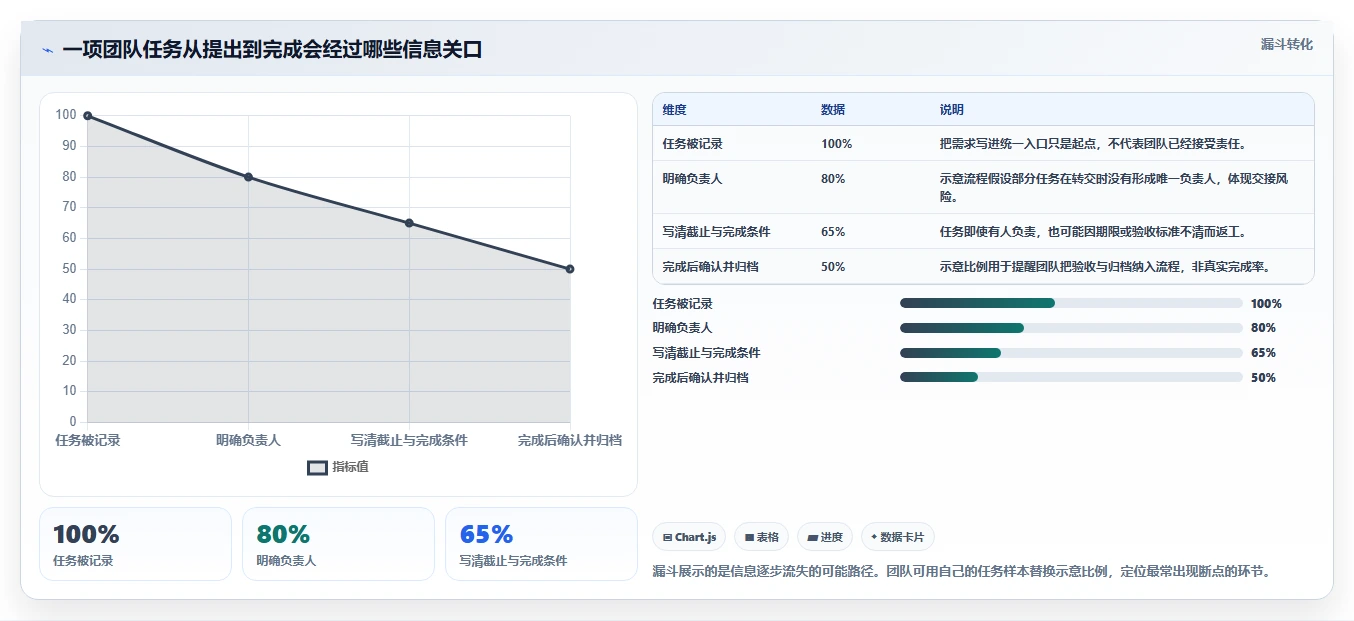Screen dimensions: 1354x621
Task: Click the 说明 column header
Action: pos(952,110)
